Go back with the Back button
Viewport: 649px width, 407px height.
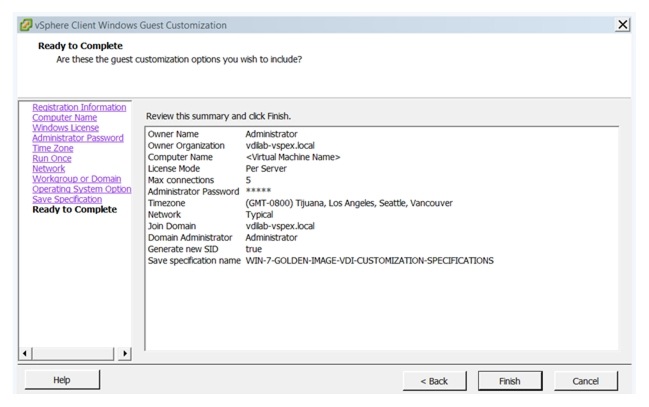434,381
